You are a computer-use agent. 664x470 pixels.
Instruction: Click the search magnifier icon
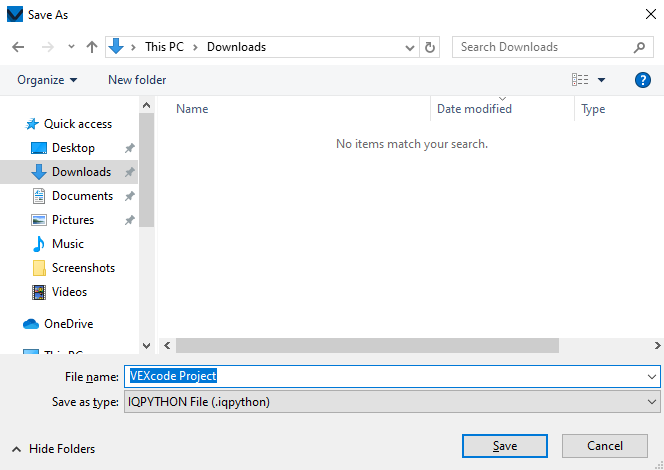pyautogui.click(x=639, y=47)
